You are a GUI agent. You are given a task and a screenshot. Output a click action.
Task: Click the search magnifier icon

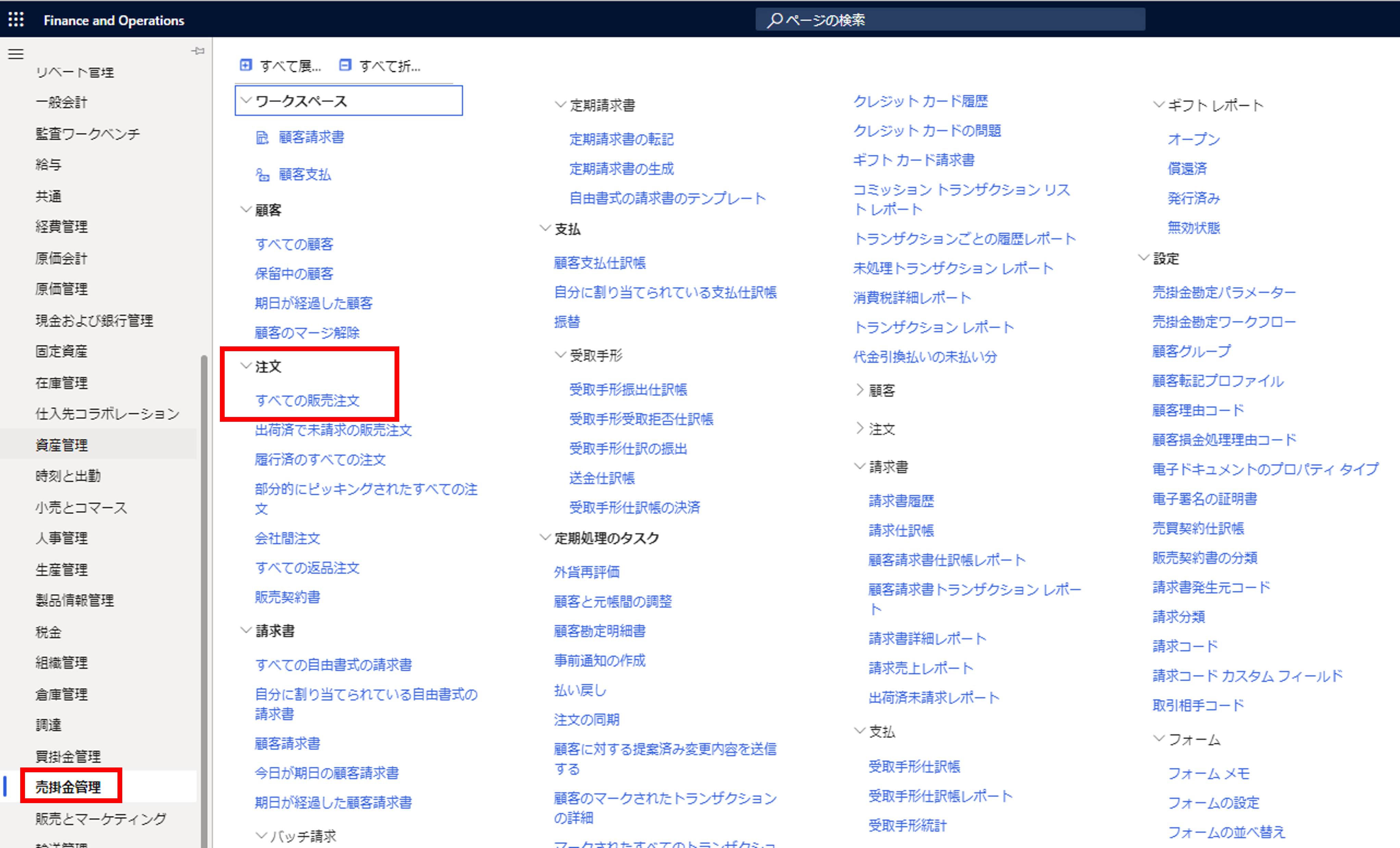[x=774, y=20]
